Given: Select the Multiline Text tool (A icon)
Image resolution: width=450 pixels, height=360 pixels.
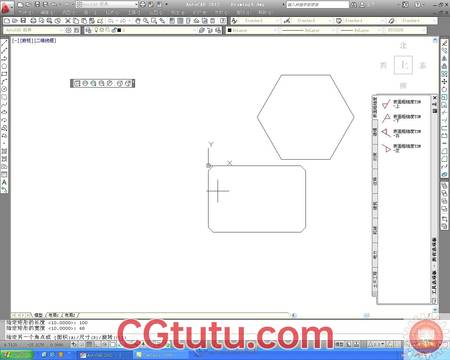Looking at the screenshot, I should pyautogui.click(x=4, y=182).
